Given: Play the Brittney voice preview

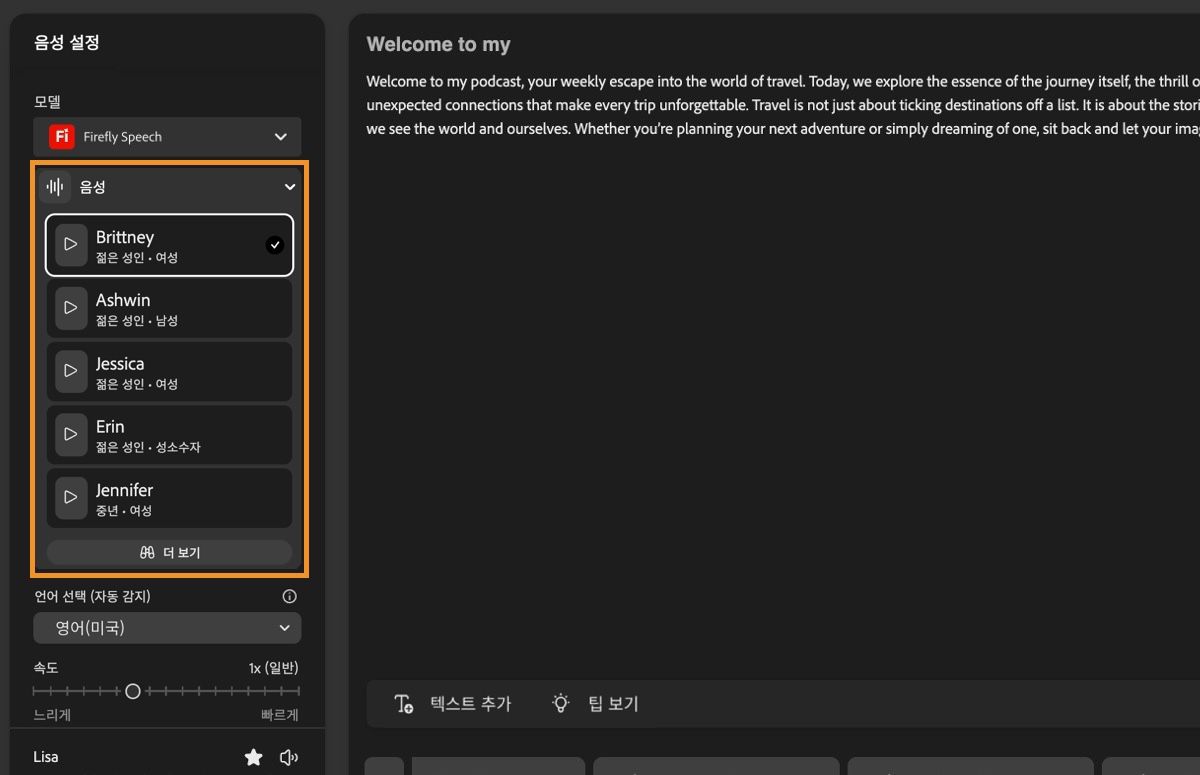Looking at the screenshot, I should tap(71, 245).
